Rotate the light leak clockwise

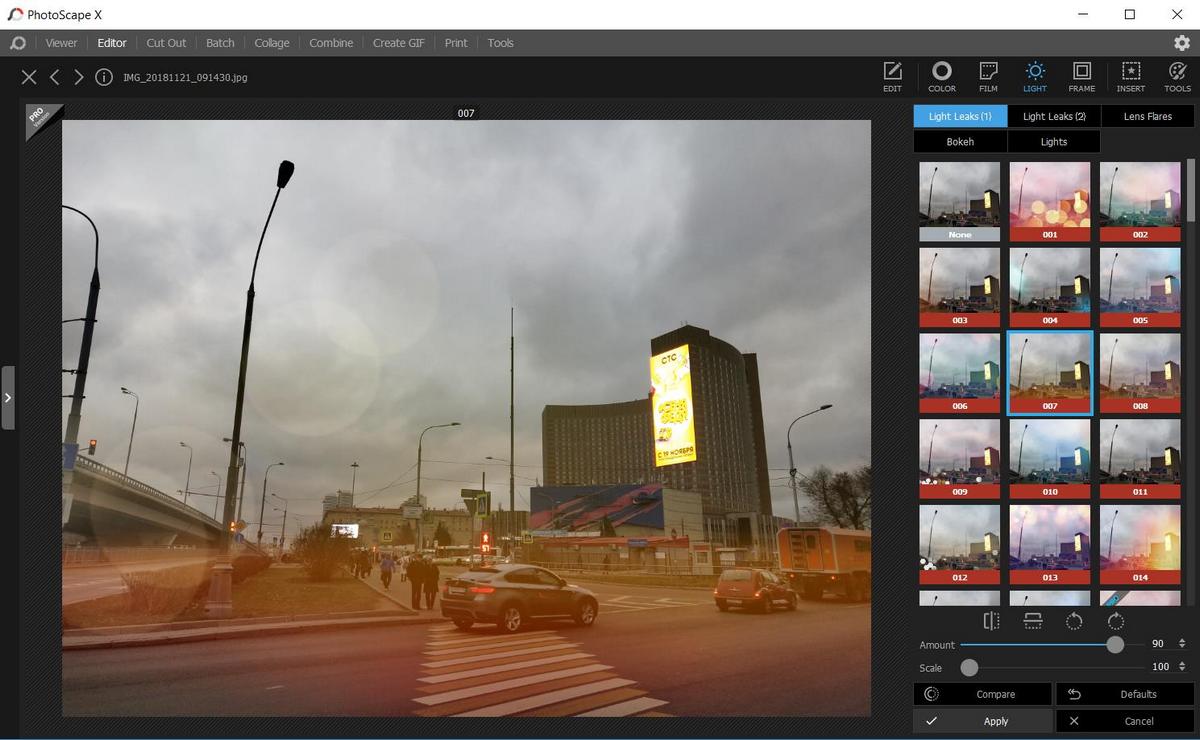click(x=1116, y=621)
